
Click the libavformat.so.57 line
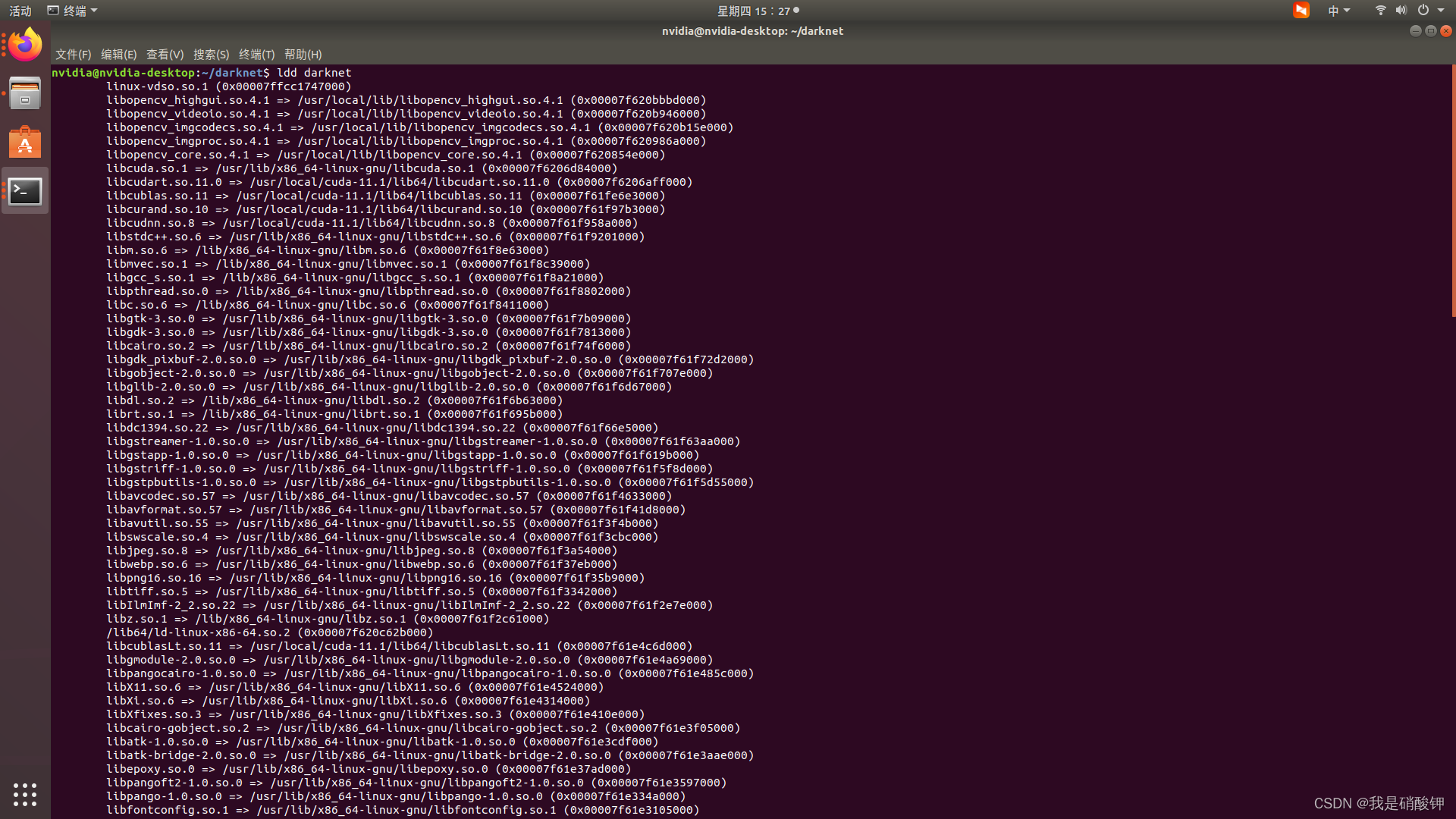tap(396, 510)
